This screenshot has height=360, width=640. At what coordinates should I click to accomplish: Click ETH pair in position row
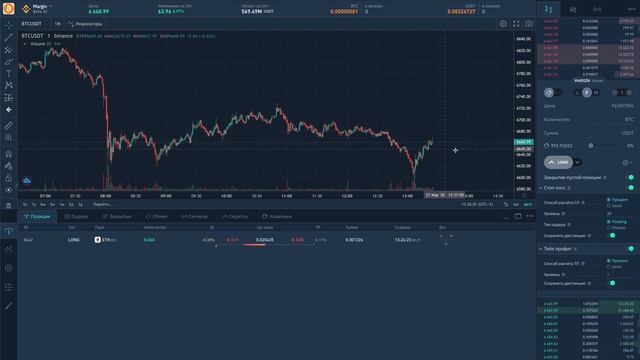tap(105, 240)
